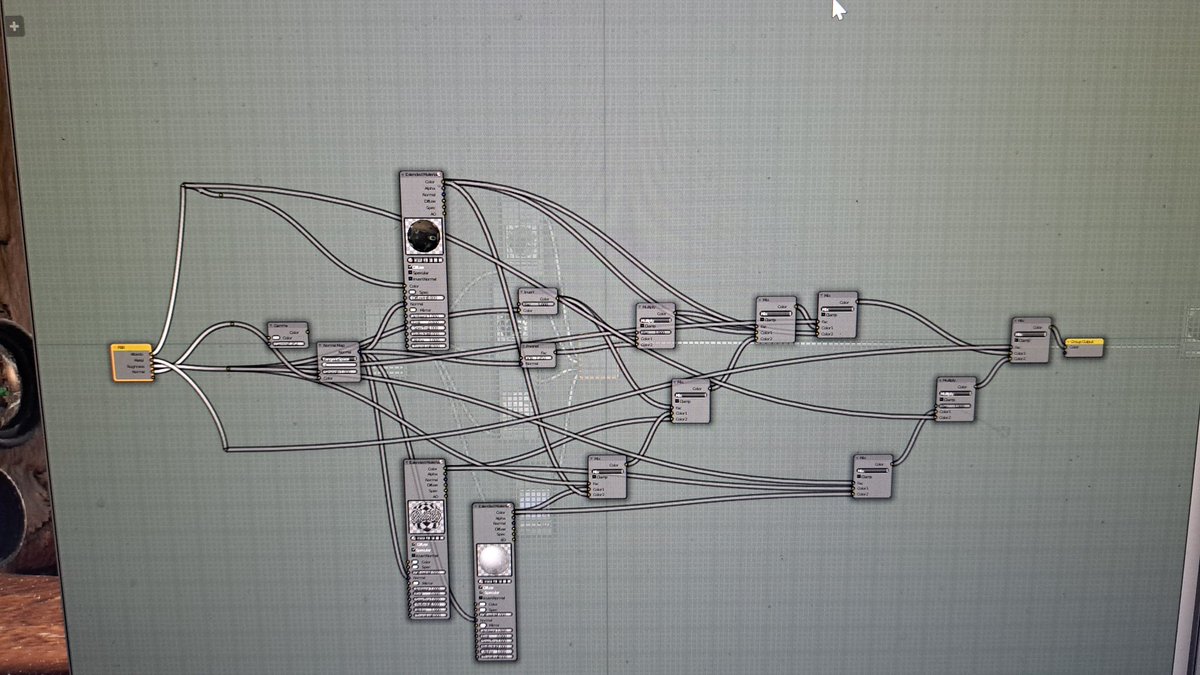Image resolution: width=1200 pixels, height=675 pixels.
Task: Toggle Specular on the dark globe material node
Action: click(x=410, y=273)
